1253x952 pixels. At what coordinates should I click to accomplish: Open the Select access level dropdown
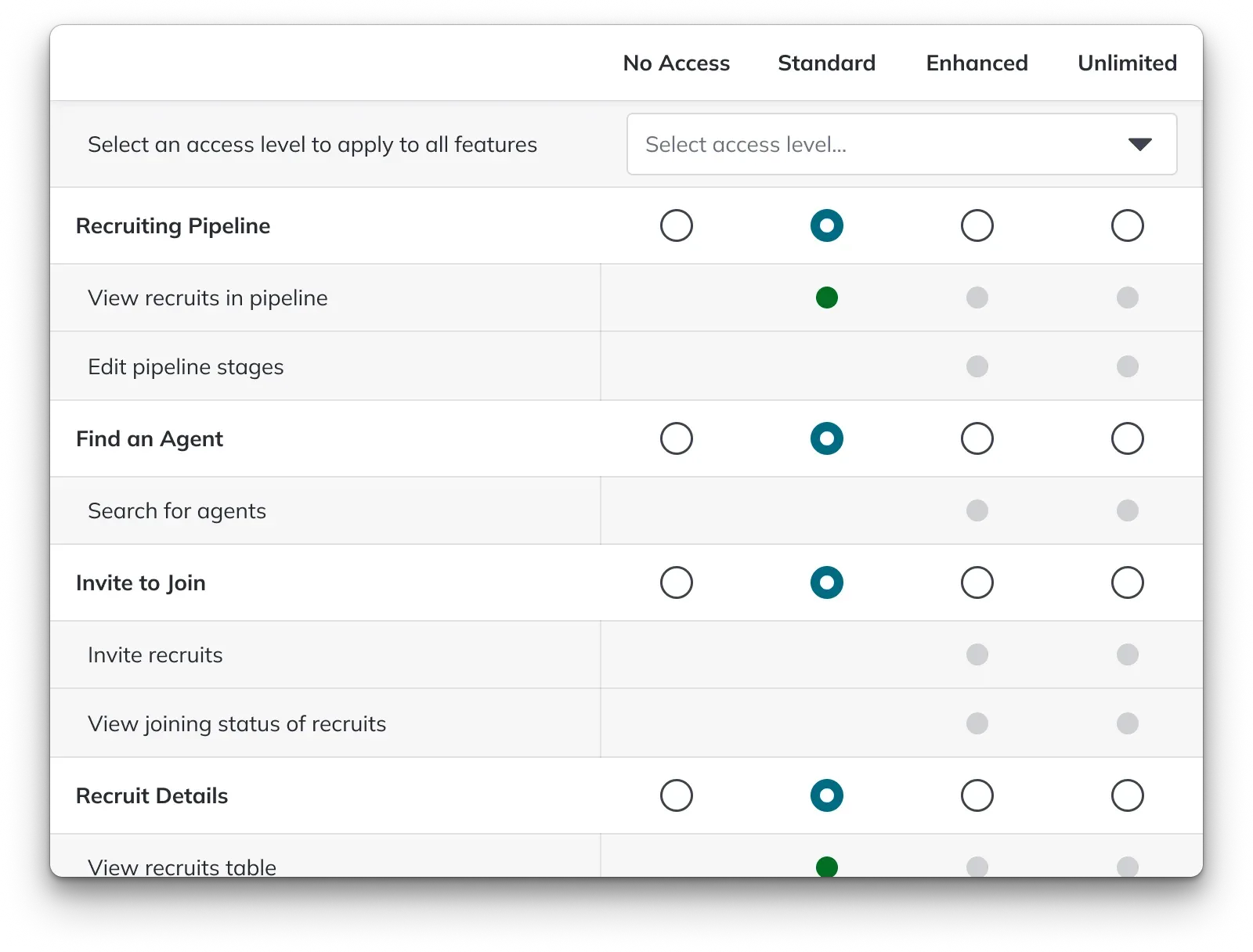(x=901, y=144)
